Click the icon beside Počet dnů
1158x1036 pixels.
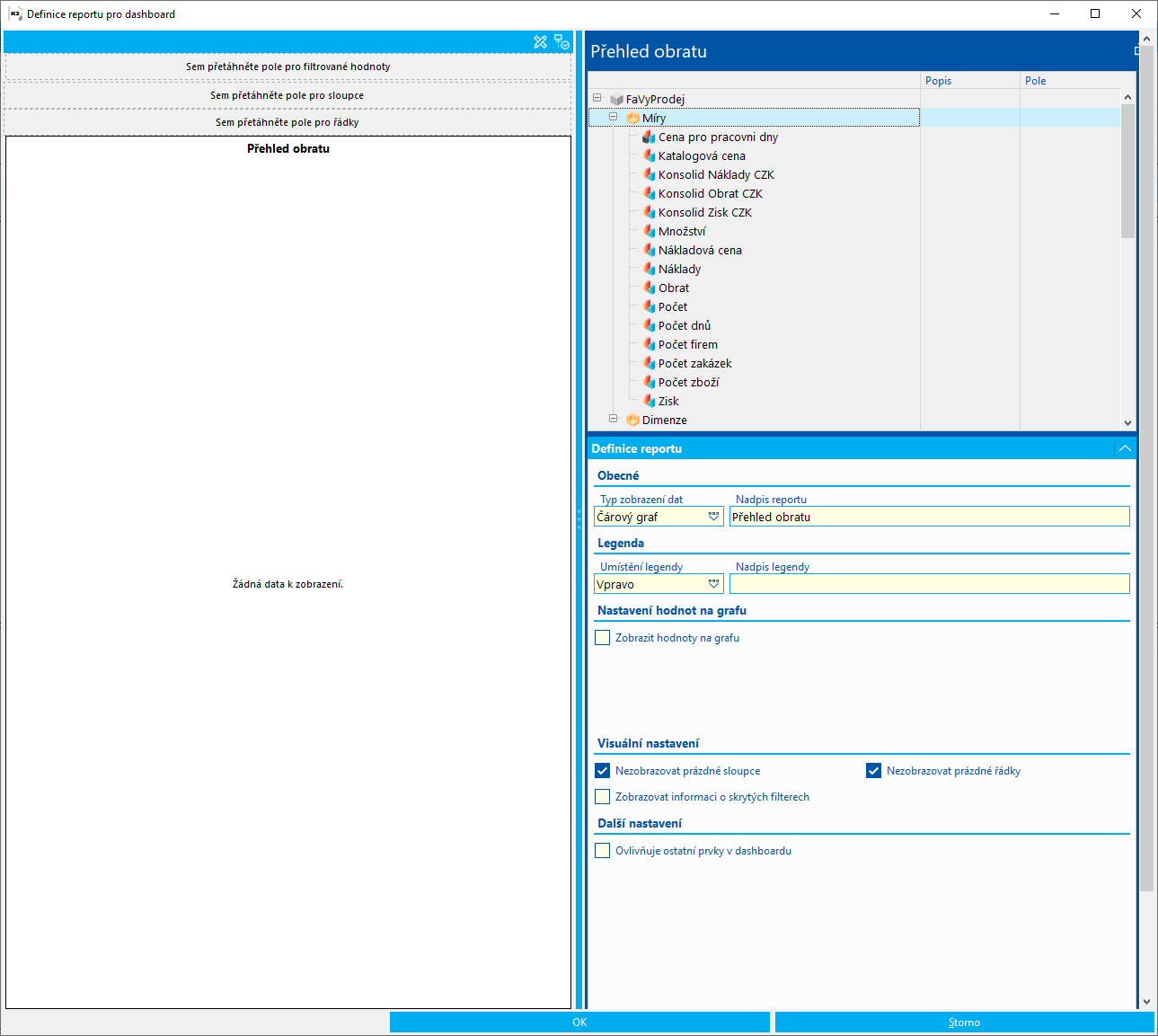[649, 326]
